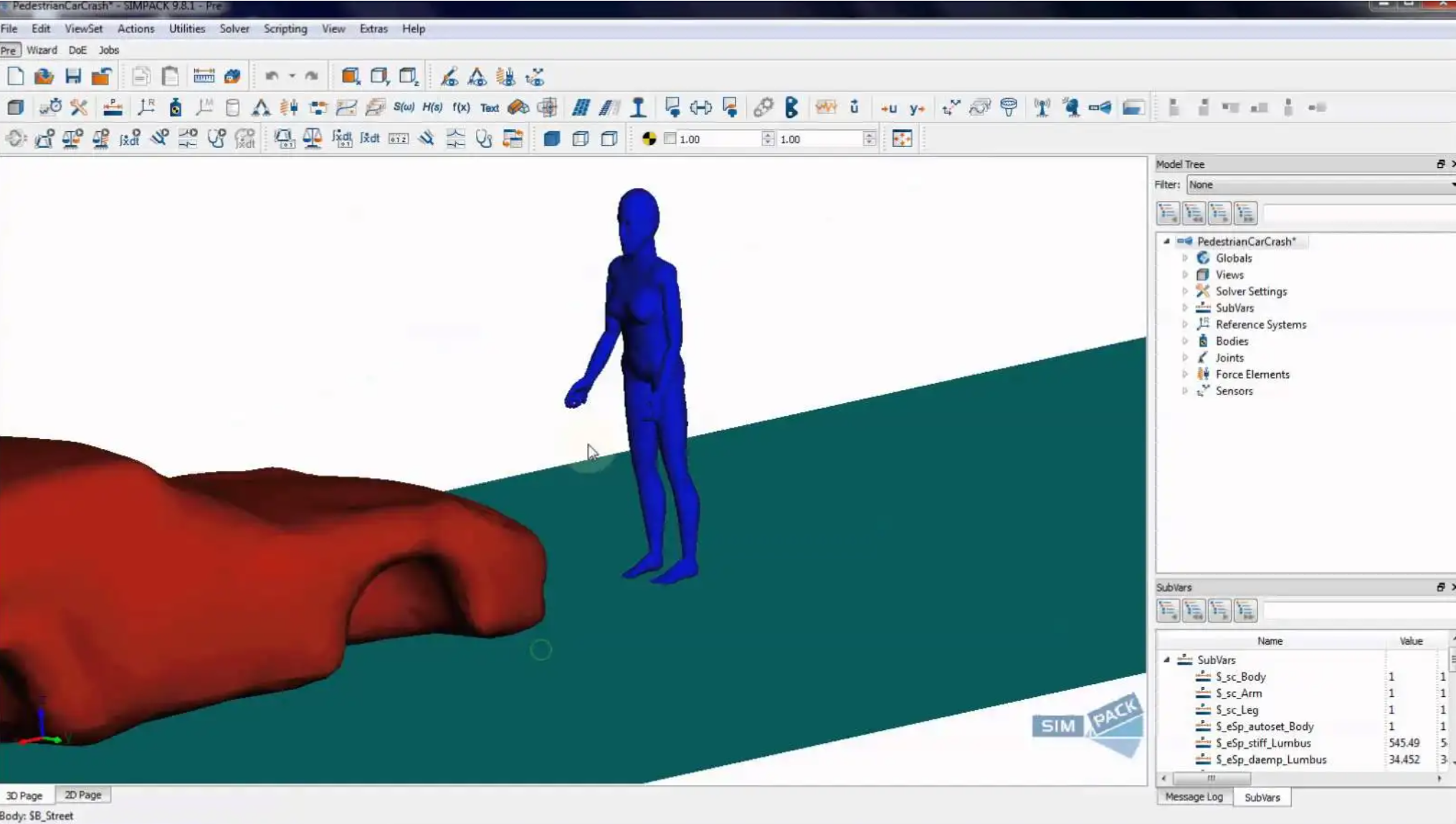Image resolution: width=1456 pixels, height=824 pixels.
Task: Expand the Bodies tree node
Action: tap(1185, 341)
